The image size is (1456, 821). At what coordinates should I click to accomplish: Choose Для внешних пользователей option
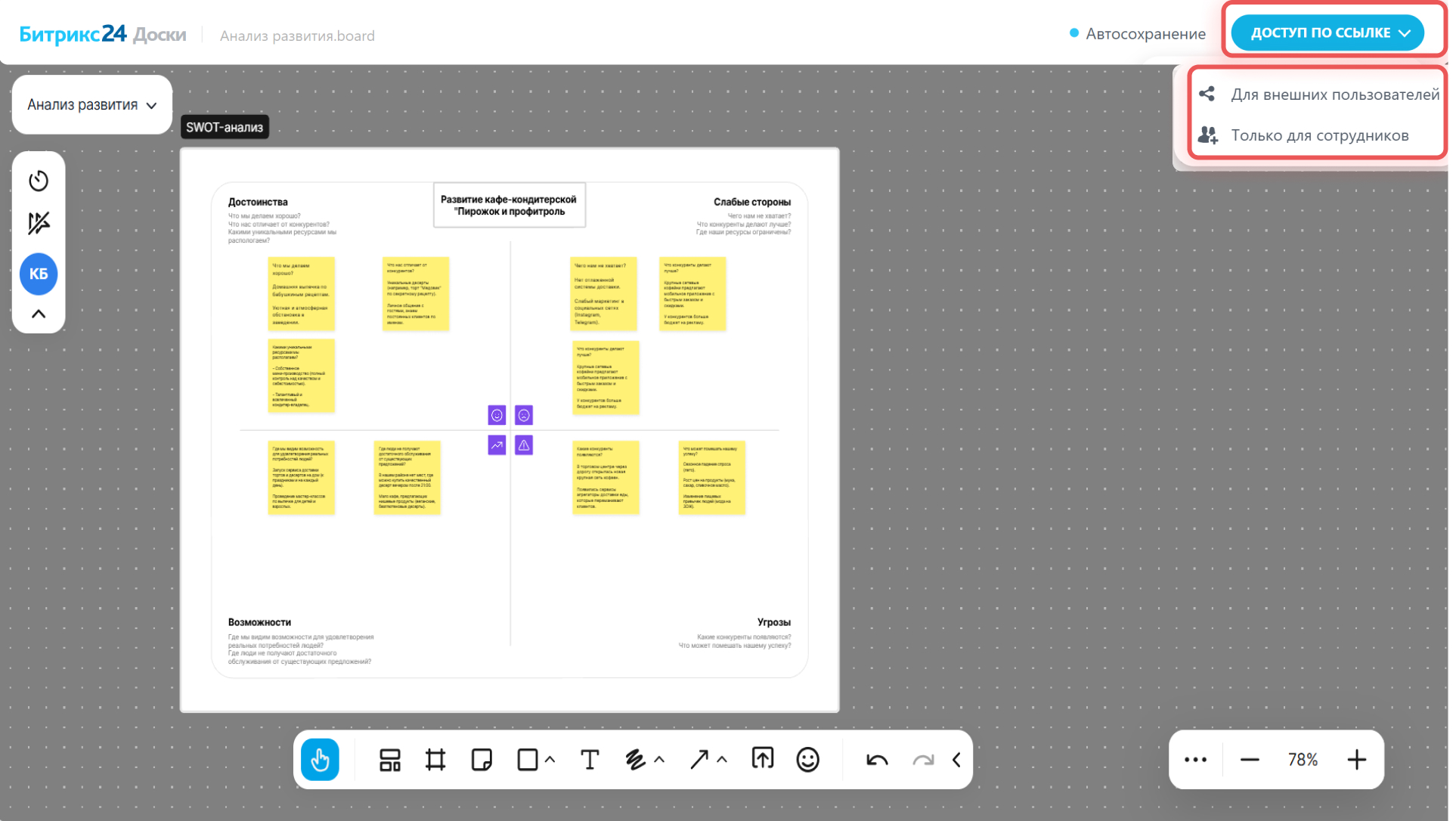tap(1334, 94)
